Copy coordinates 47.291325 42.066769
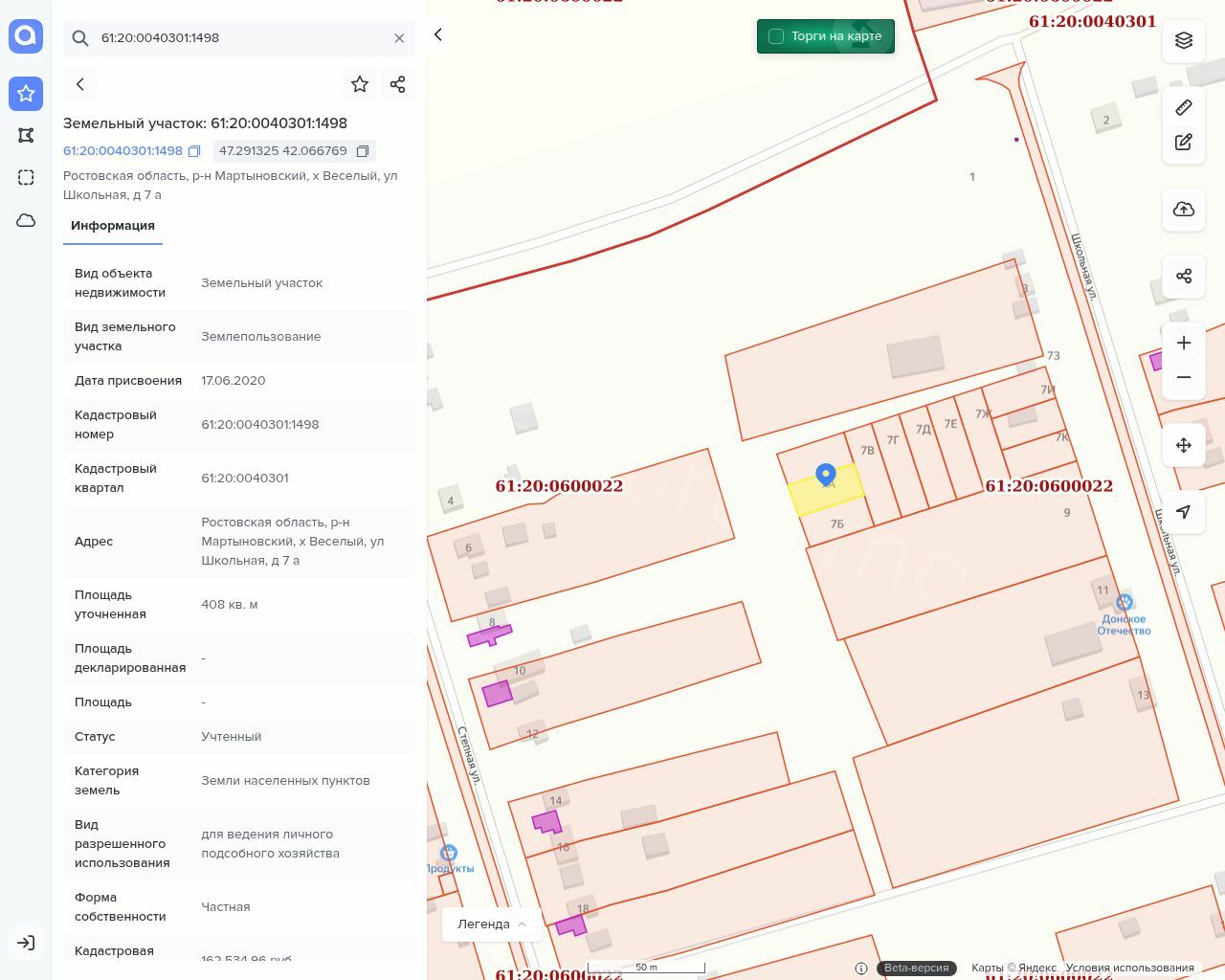Image resolution: width=1225 pixels, height=980 pixels. 363,151
